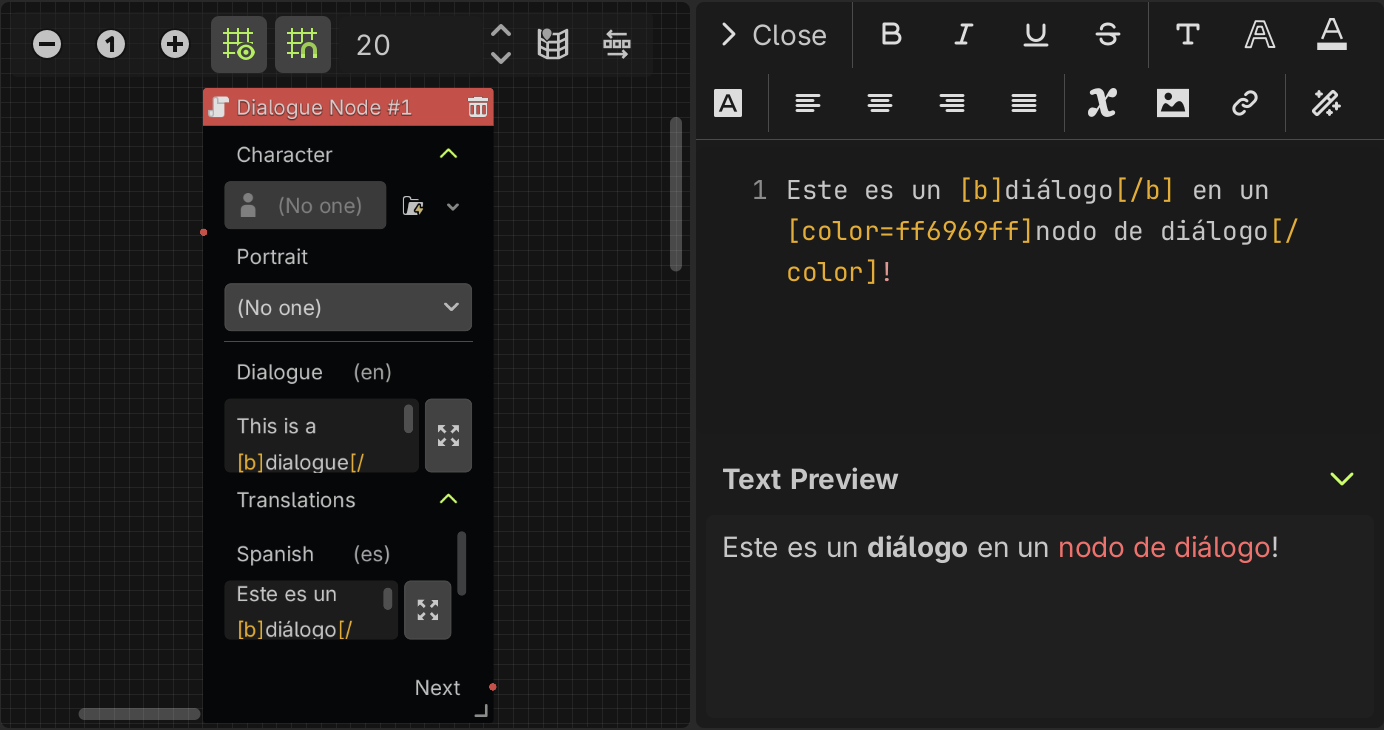Click the variable 'x' insertion icon
The image size is (1384, 730).
pyautogui.click(x=1101, y=103)
